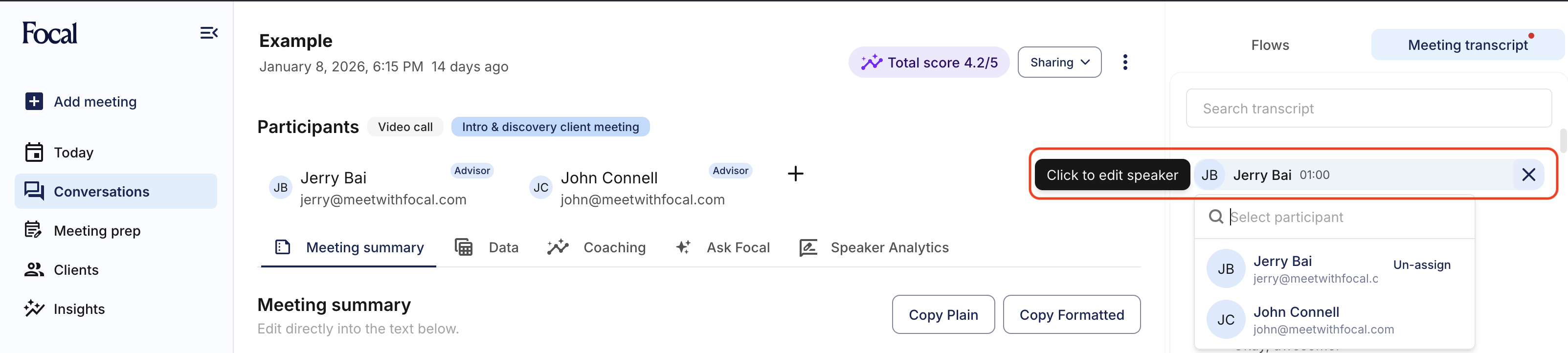Collapse the sidebar menu icon
This screenshot has width=1568, height=353.
tap(209, 33)
